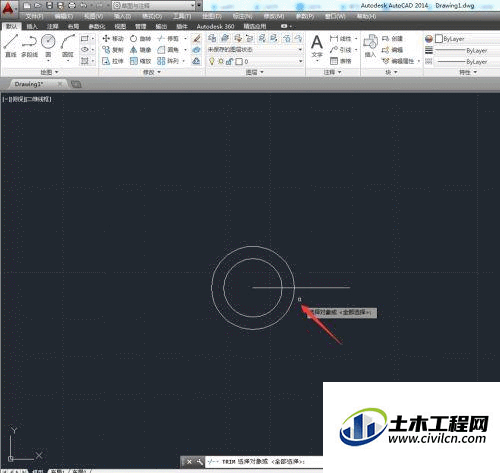Click the Array (阵列) tool
This screenshot has height=473, width=500.
click(168, 61)
